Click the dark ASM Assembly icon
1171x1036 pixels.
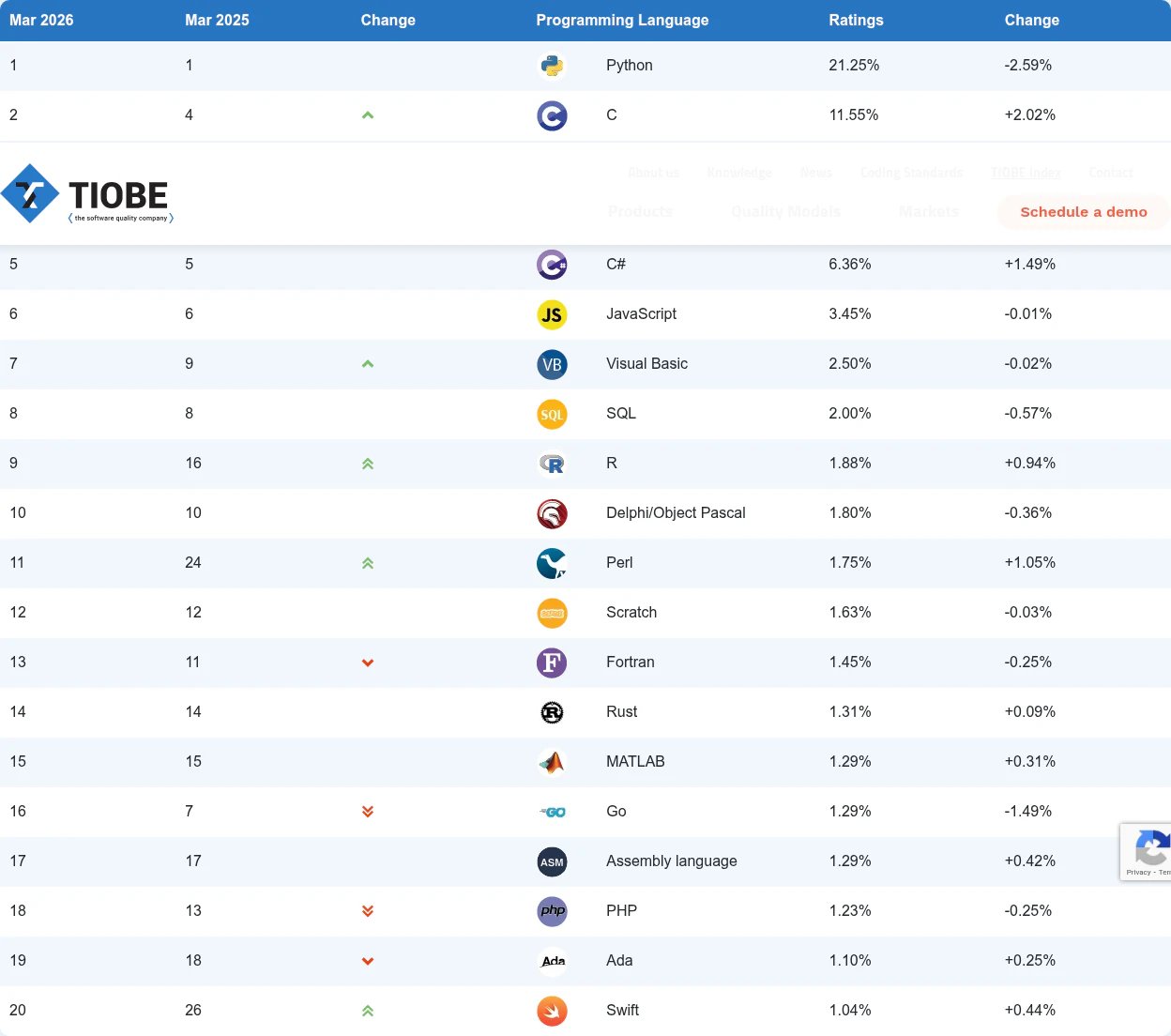tap(552, 861)
